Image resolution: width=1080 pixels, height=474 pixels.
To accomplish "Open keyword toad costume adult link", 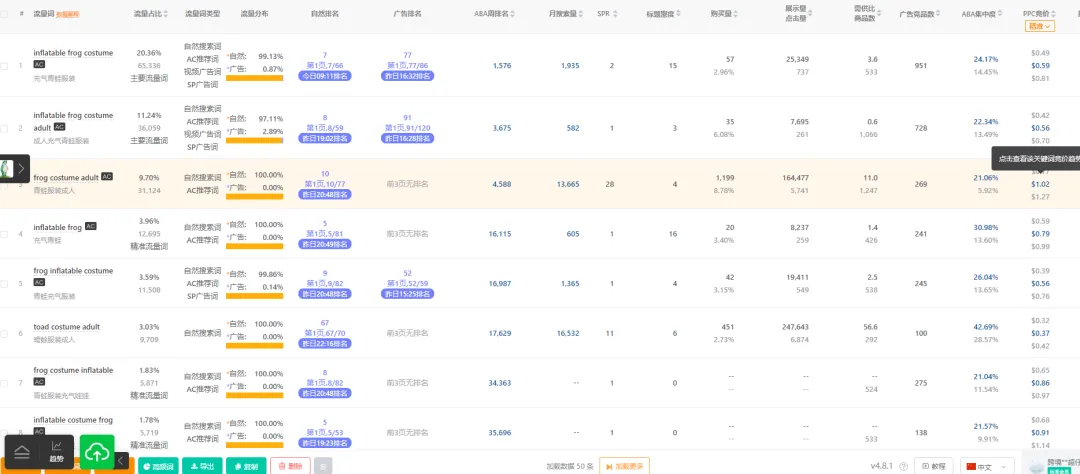I will click(x=67, y=327).
